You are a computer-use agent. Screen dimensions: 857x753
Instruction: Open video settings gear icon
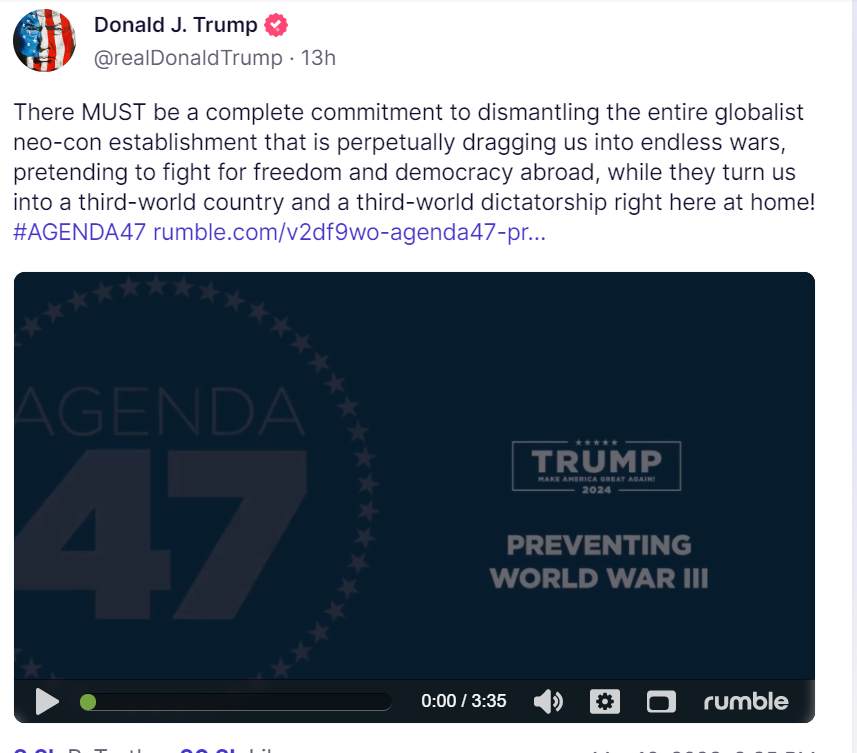pos(604,701)
